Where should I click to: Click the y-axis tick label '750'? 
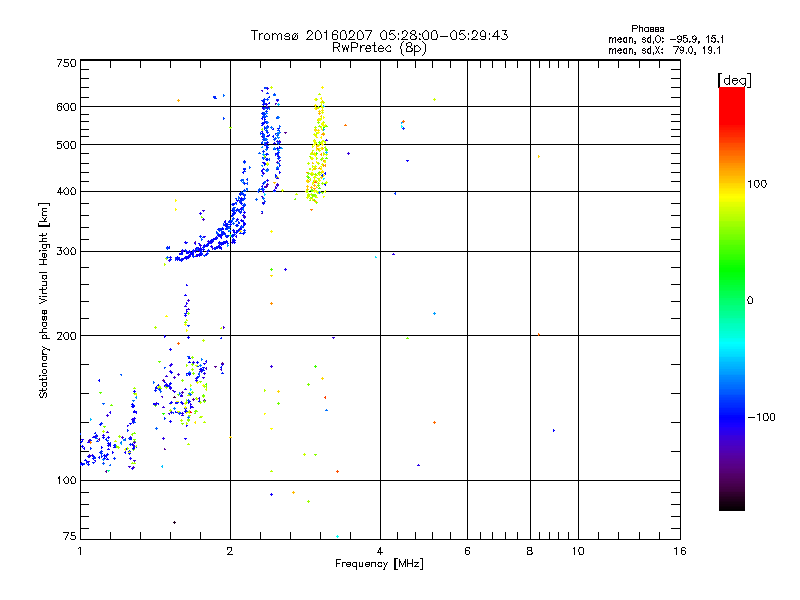tap(66, 63)
